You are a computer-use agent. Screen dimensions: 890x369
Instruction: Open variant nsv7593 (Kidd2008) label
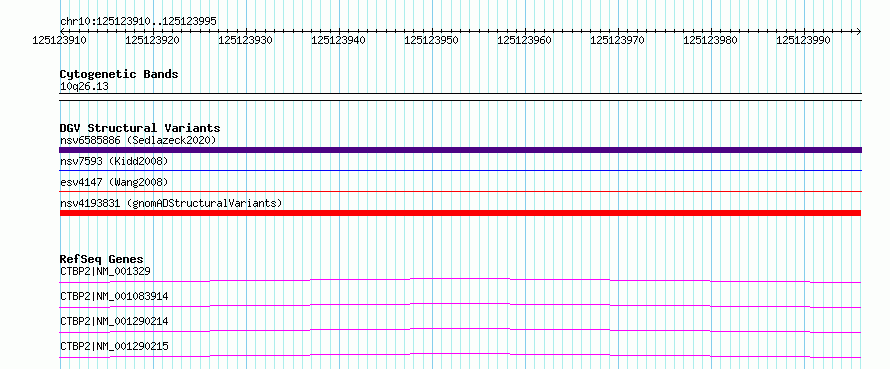(x=114, y=162)
